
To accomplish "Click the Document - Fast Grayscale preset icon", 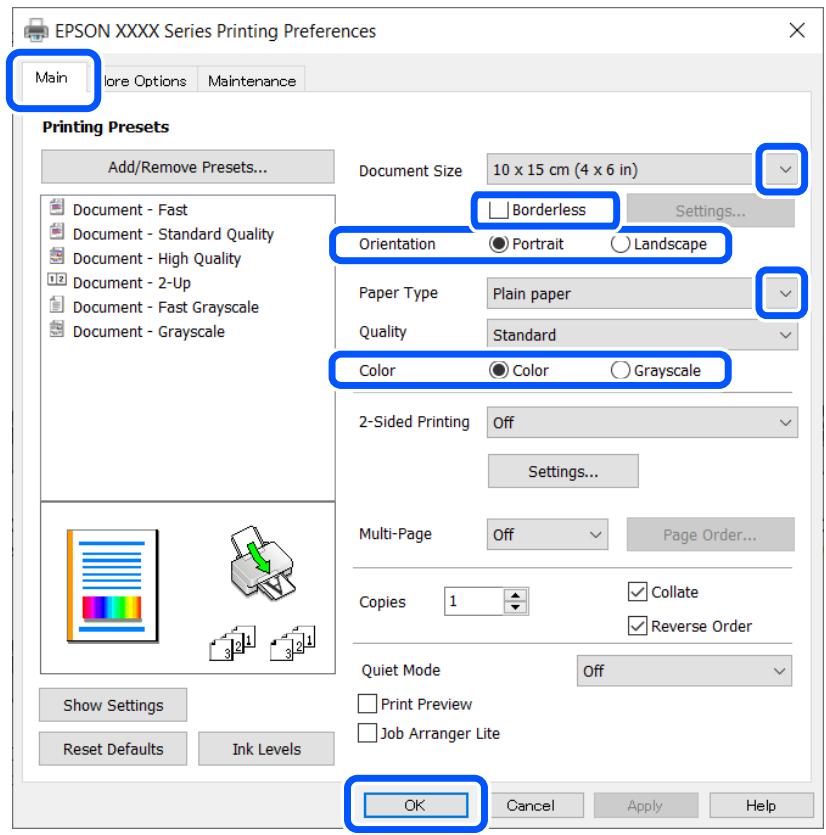I will [x=57, y=305].
